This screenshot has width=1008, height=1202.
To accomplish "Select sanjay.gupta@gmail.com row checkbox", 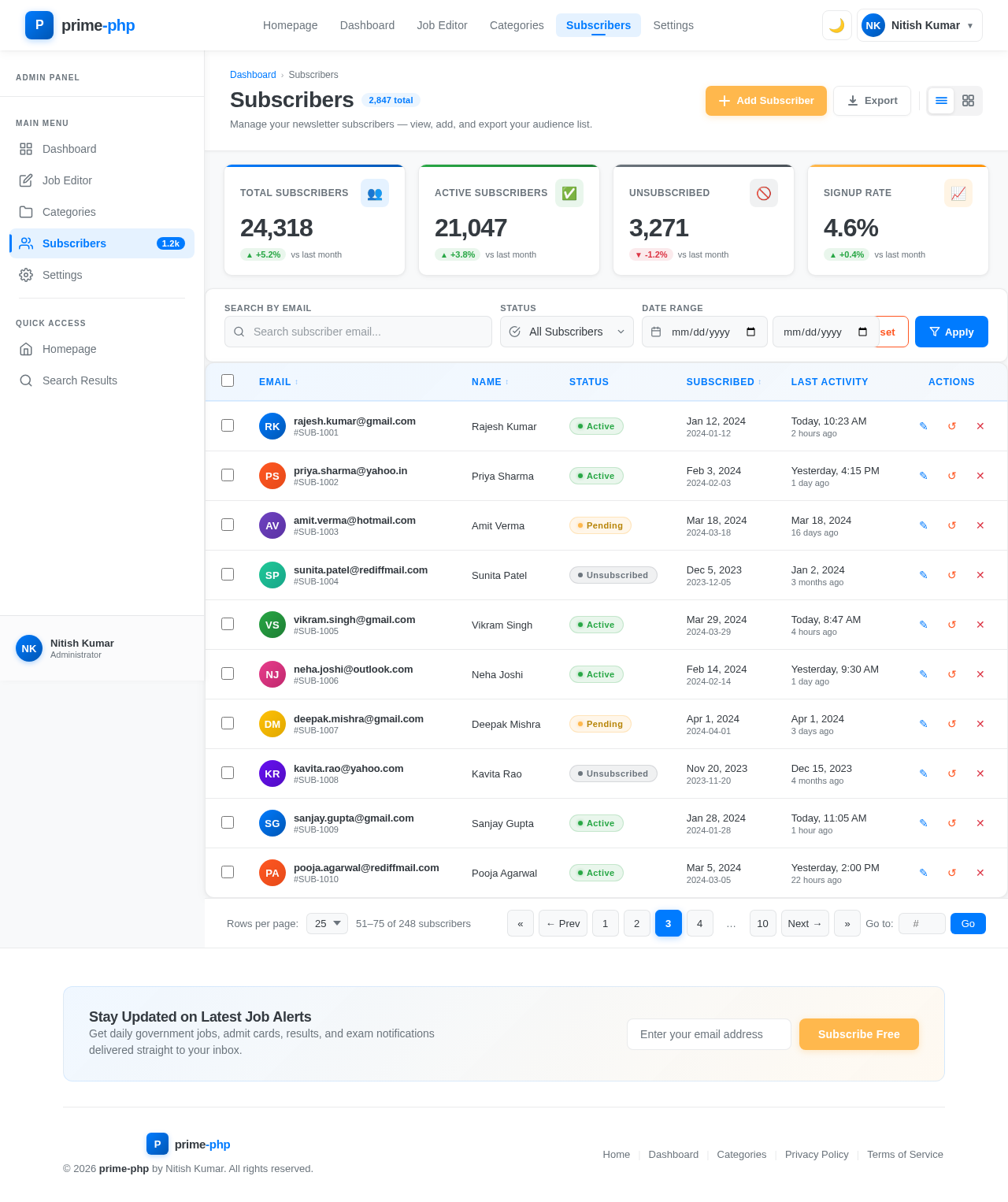I will [228, 822].
